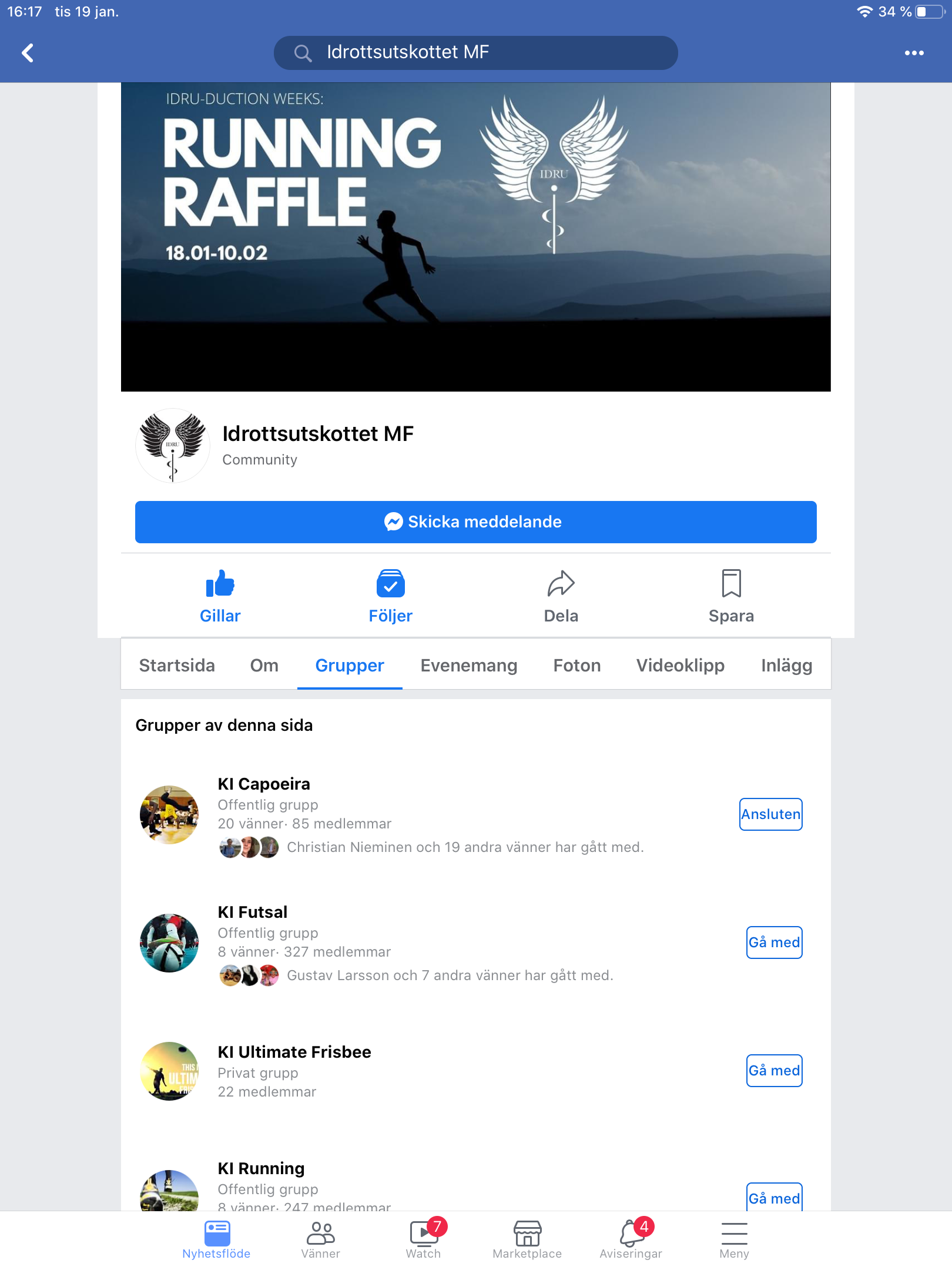Click the Idrottsutskottet MF search field
The width and height of the screenshot is (952, 1270).
pos(476,53)
